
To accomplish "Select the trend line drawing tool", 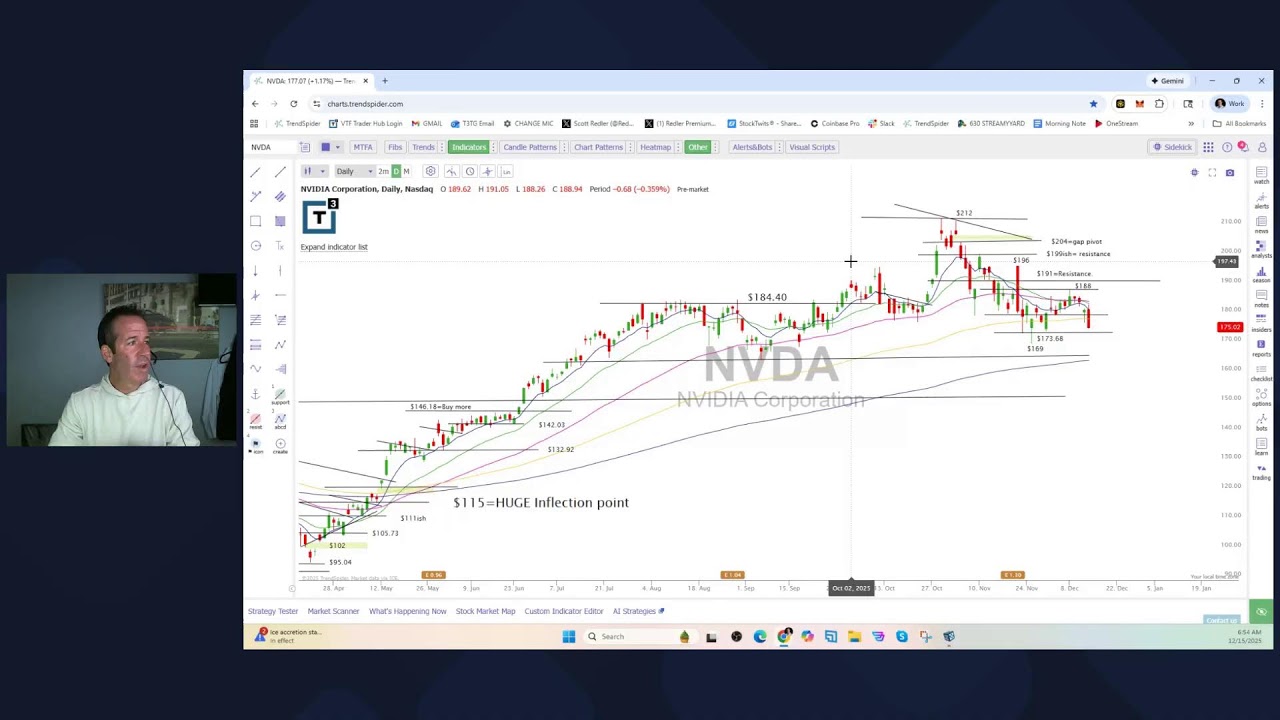I will (255, 172).
